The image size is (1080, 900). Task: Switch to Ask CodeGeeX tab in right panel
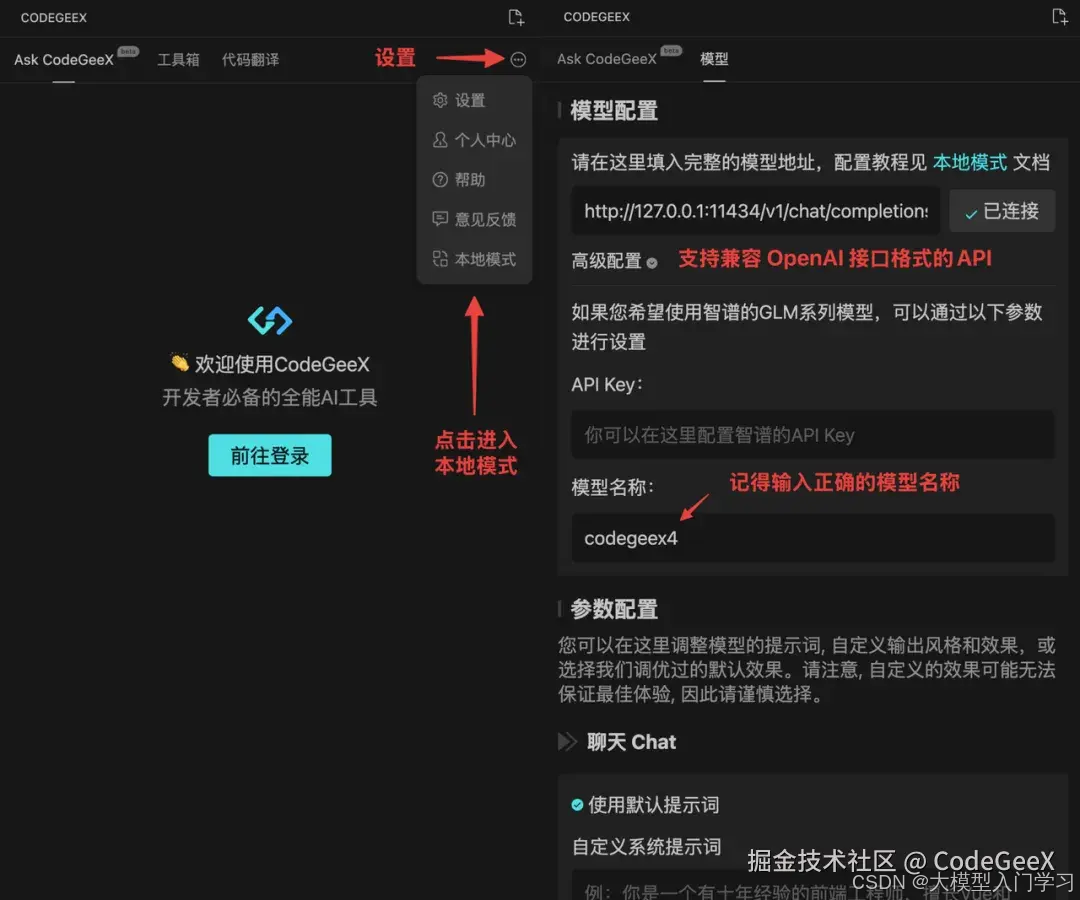pos(607,59)
